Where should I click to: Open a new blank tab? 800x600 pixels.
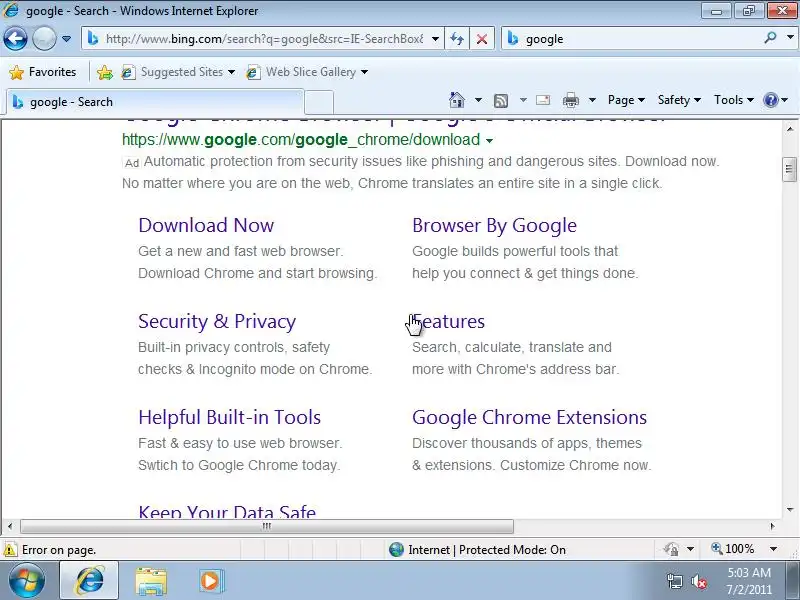(319, 103)
